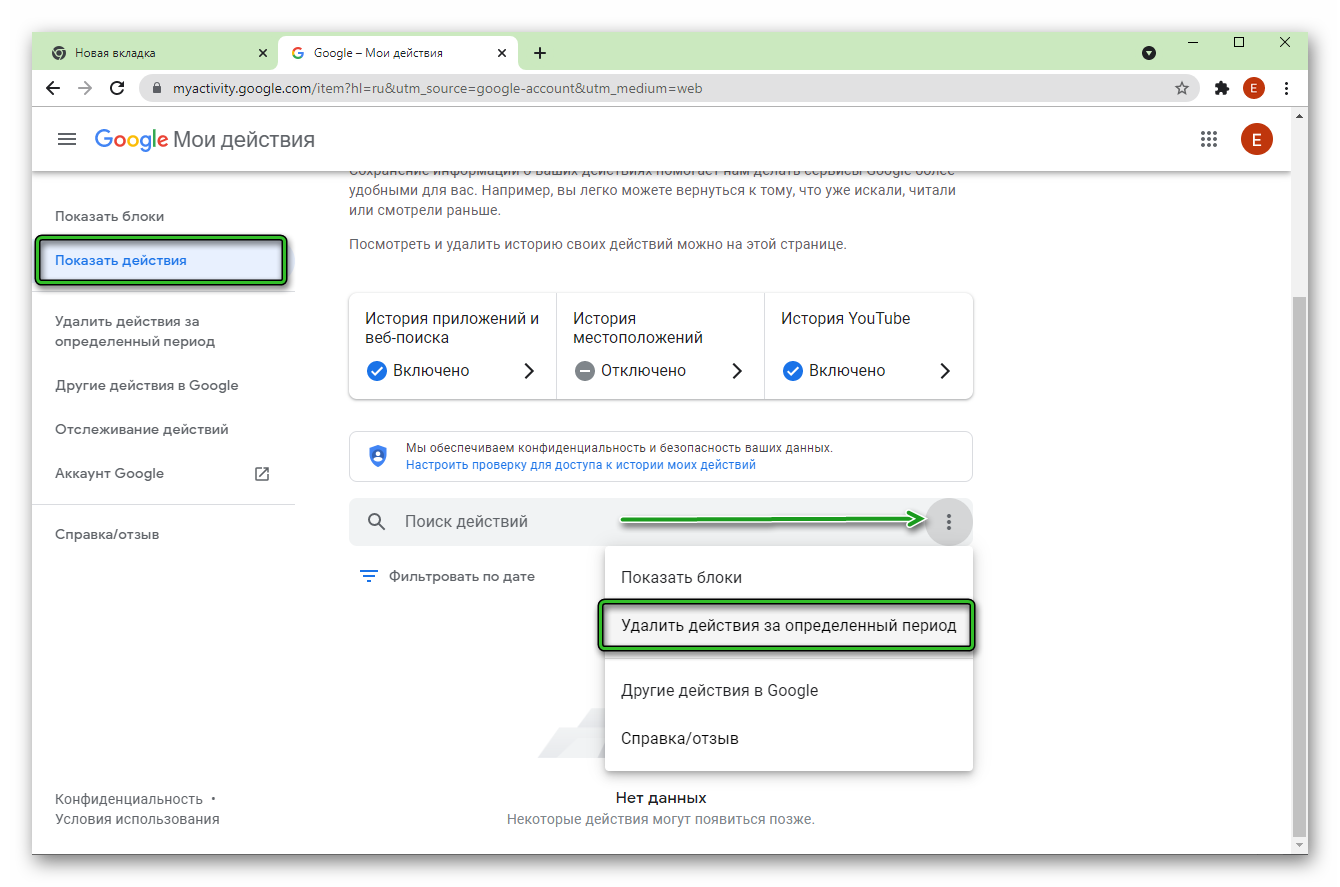Open the Google apps grid
1340x887 pixels.
(1208, 139)
